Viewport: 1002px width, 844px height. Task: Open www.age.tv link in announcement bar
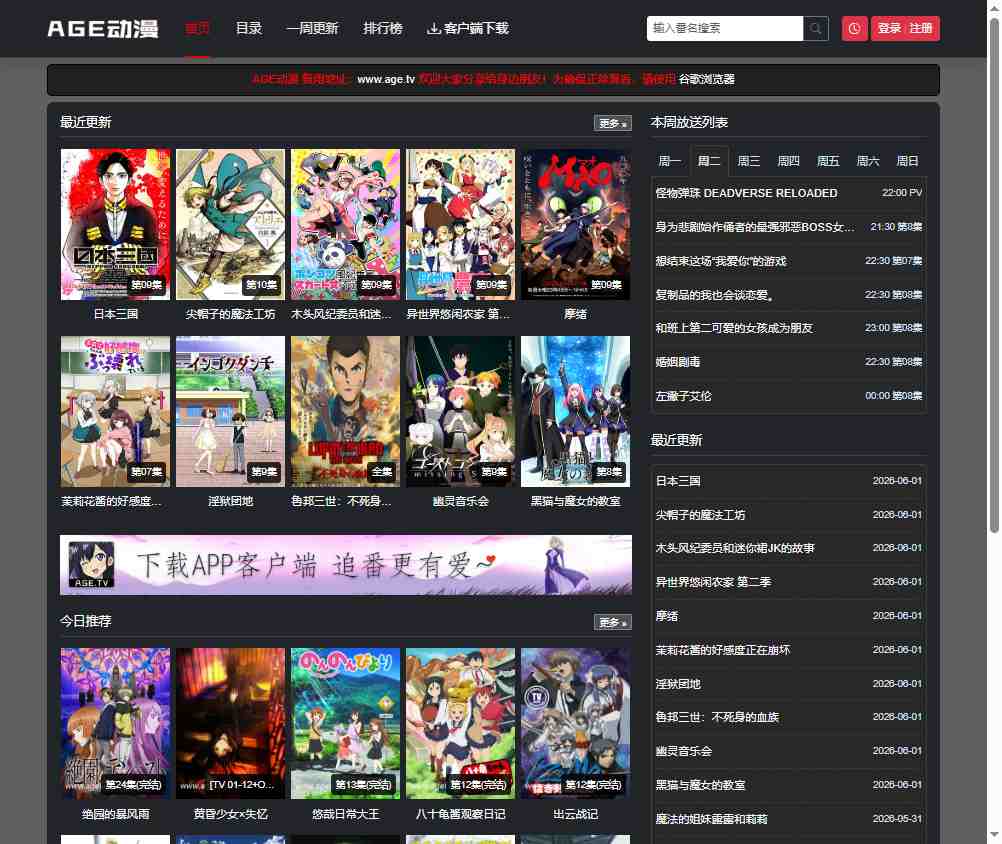coord(386,79)
